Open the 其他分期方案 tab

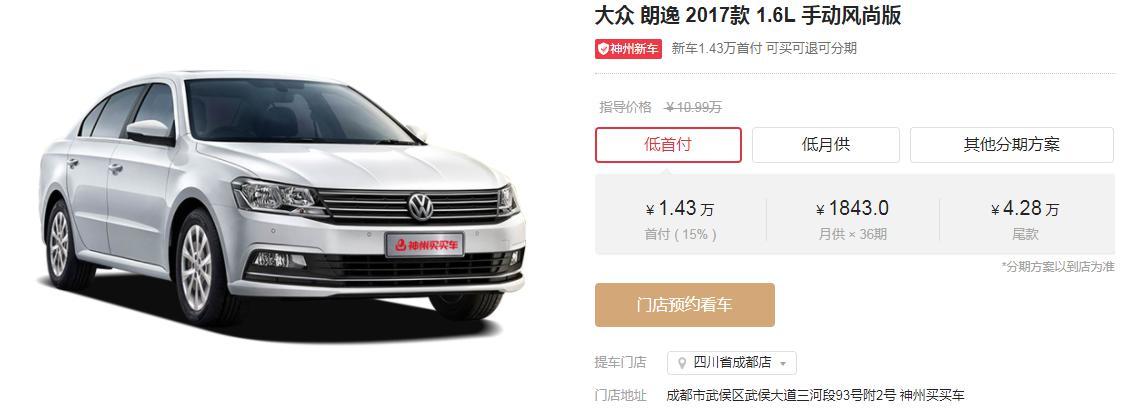pyautogui.click(x=1011, y=144)
